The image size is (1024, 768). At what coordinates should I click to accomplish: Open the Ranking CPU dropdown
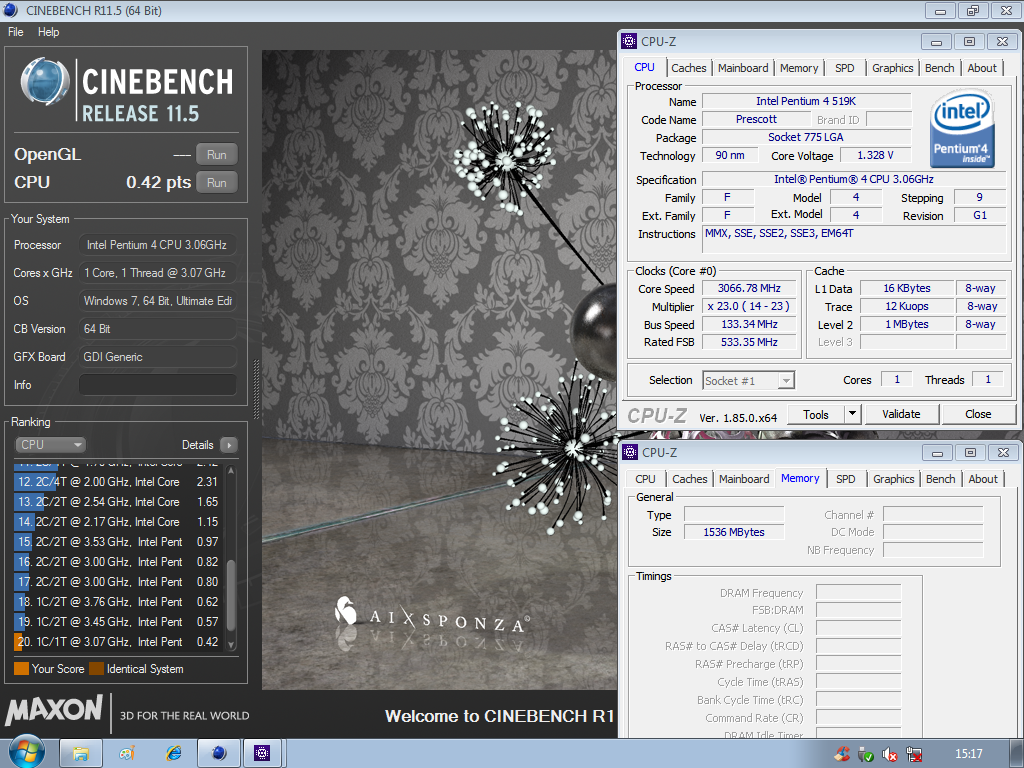[50, 445]
